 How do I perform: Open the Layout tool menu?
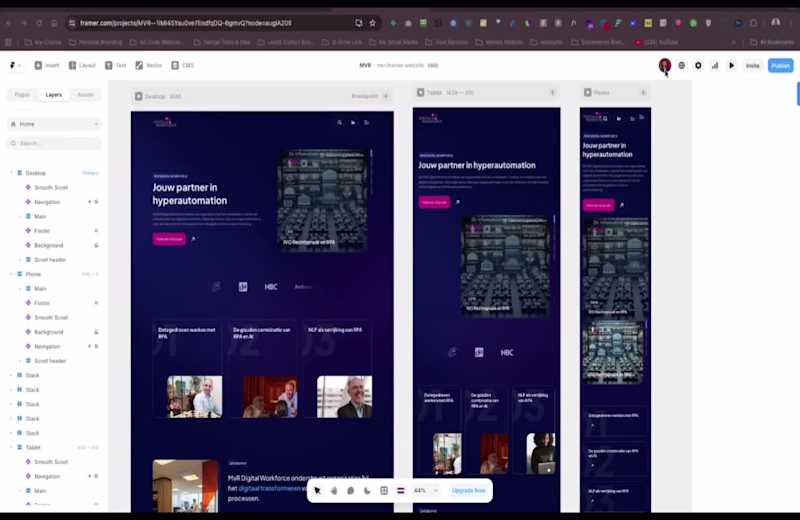82,65
